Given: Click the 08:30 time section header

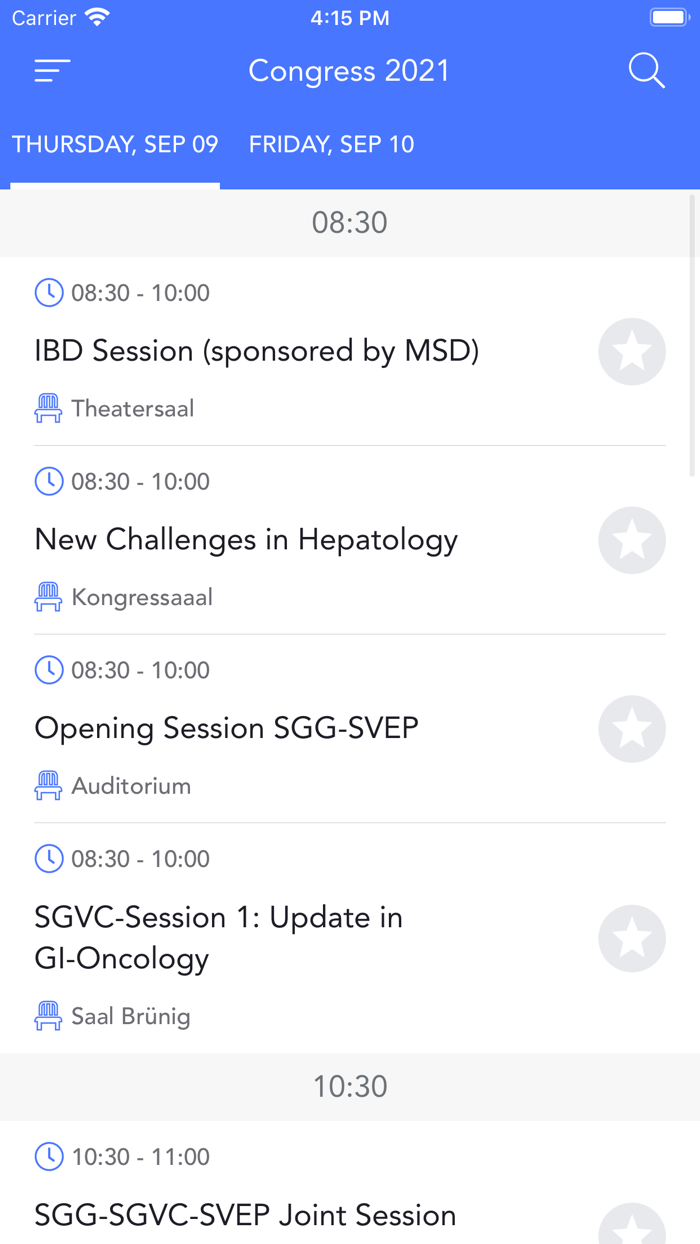Looking at the screenshot, I should tap(349, 223).
